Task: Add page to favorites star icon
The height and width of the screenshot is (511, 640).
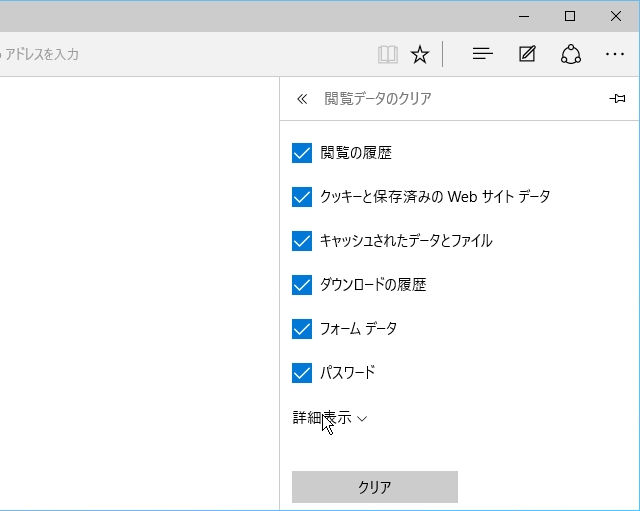Action: click(420, 54)
